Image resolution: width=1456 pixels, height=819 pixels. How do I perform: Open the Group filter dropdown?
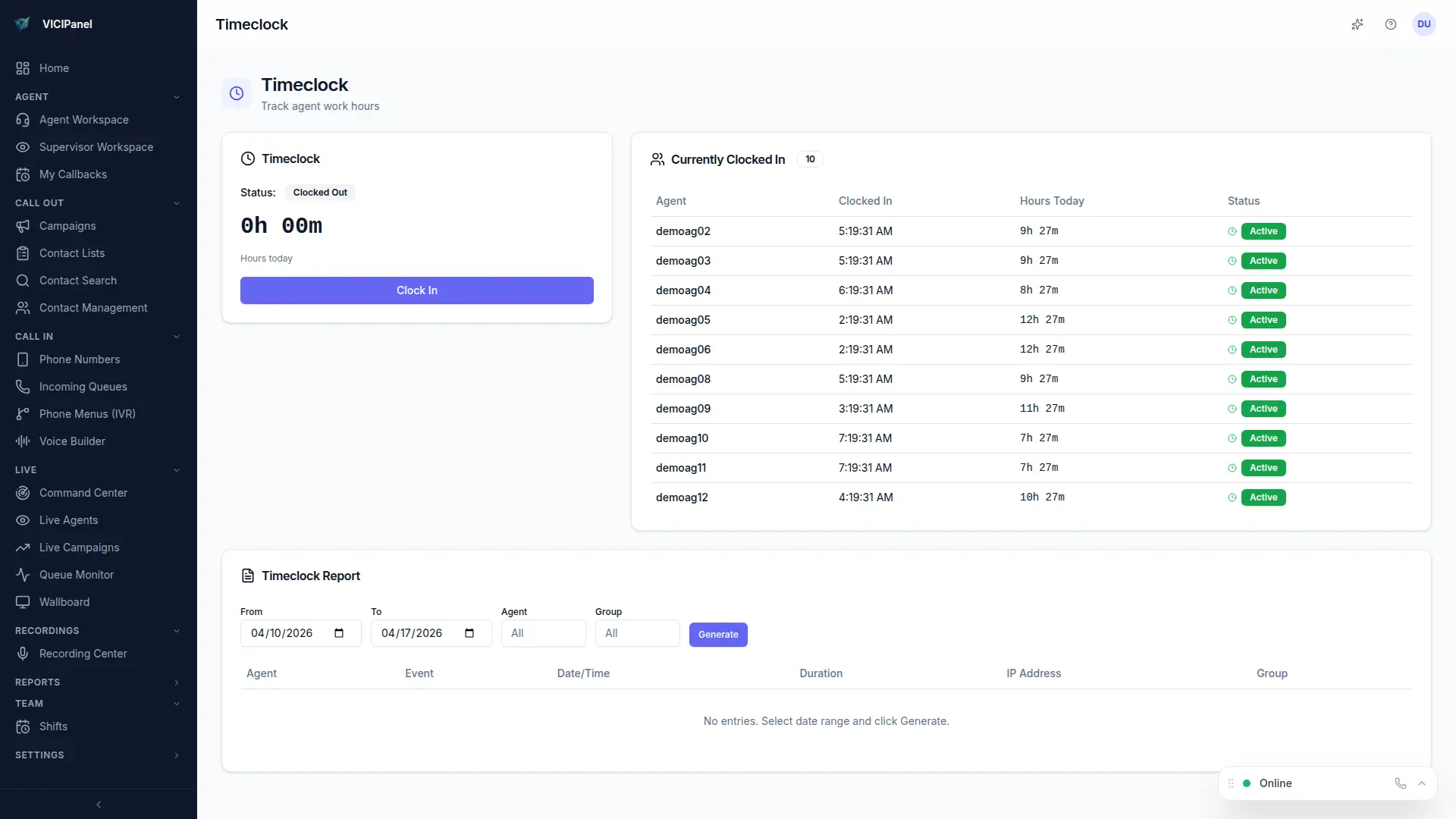click(x=637, y=633)
